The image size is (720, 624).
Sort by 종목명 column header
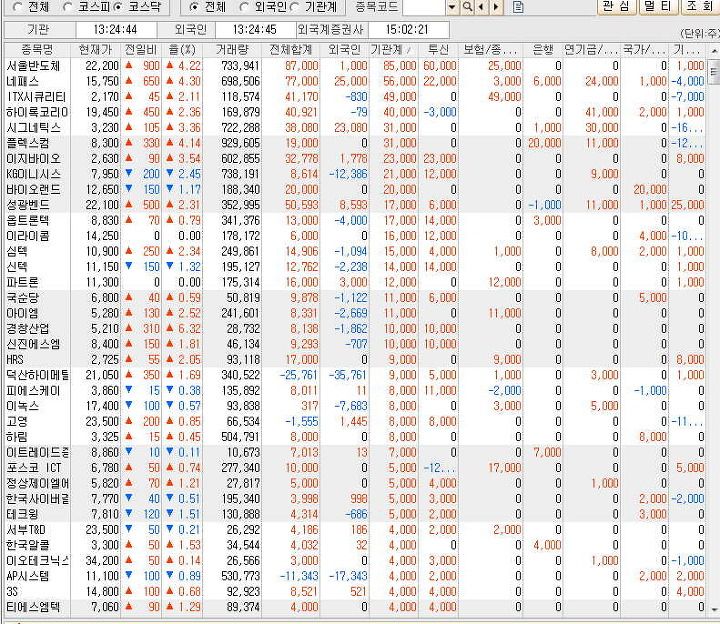[37, 50]
